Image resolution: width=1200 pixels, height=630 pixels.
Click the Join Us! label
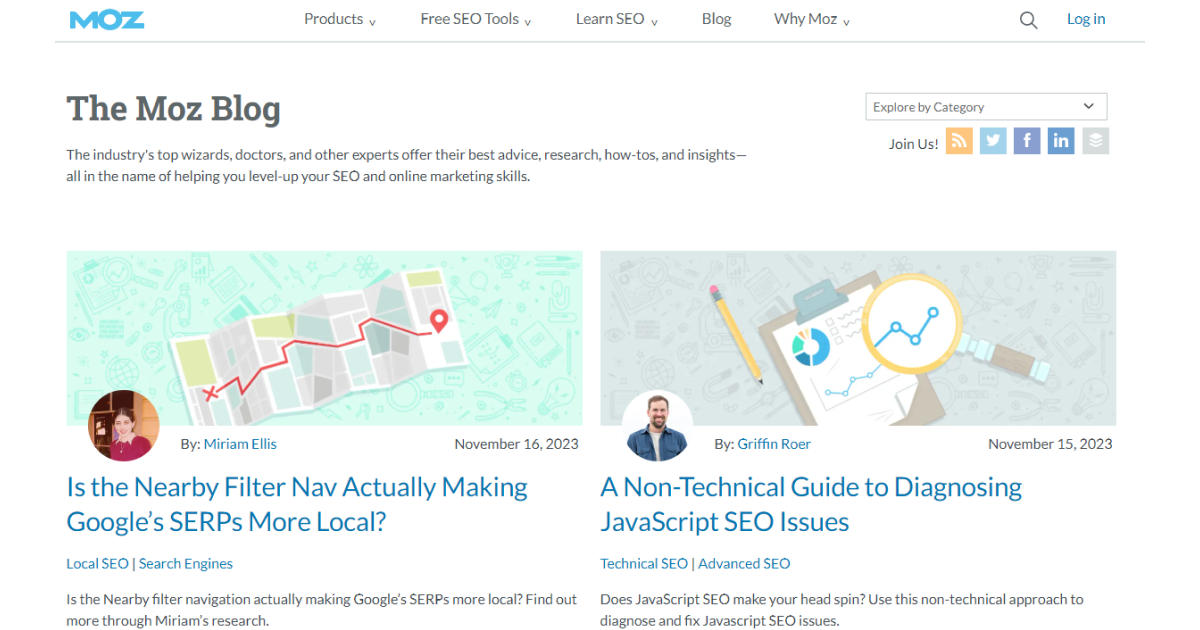pyautogui.click(x=914, y=144)
